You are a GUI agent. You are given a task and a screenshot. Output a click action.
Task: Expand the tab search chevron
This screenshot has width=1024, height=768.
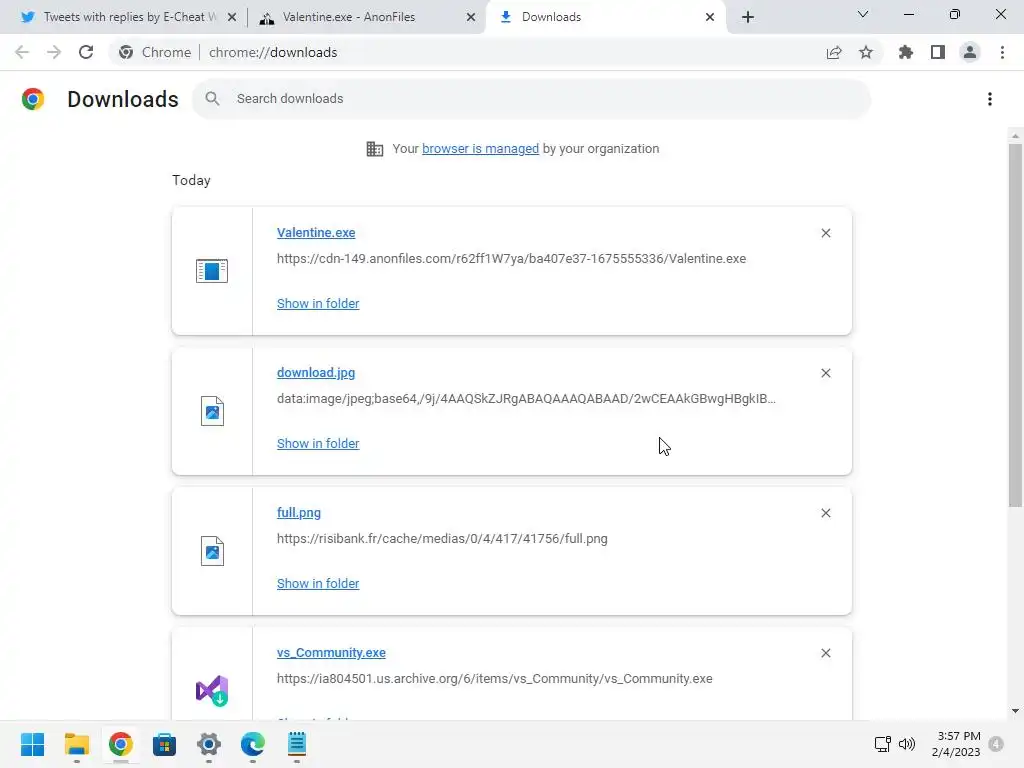pyautogui.click(x=863, y=14)
